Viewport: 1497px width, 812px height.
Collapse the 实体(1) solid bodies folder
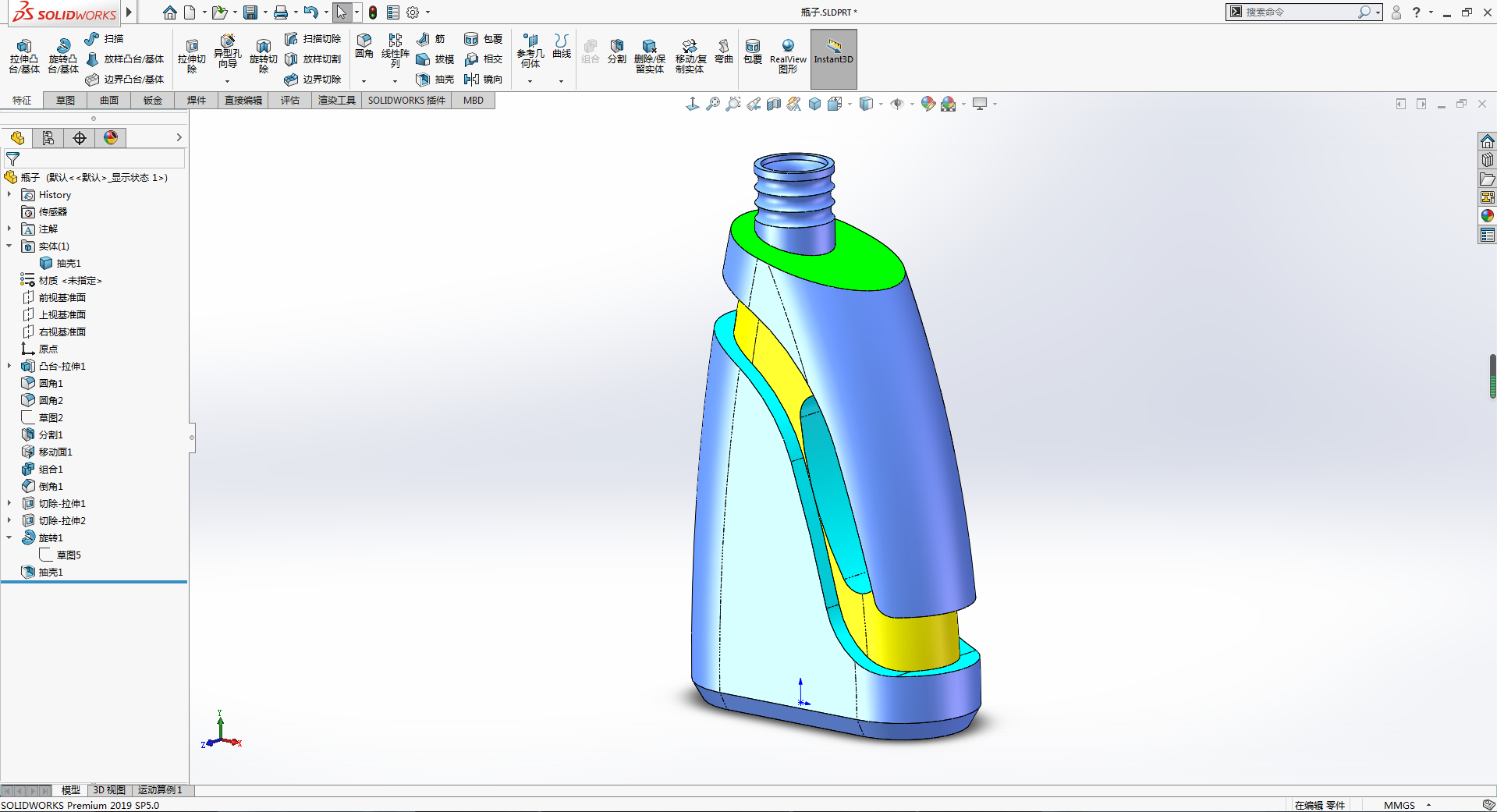9,246
